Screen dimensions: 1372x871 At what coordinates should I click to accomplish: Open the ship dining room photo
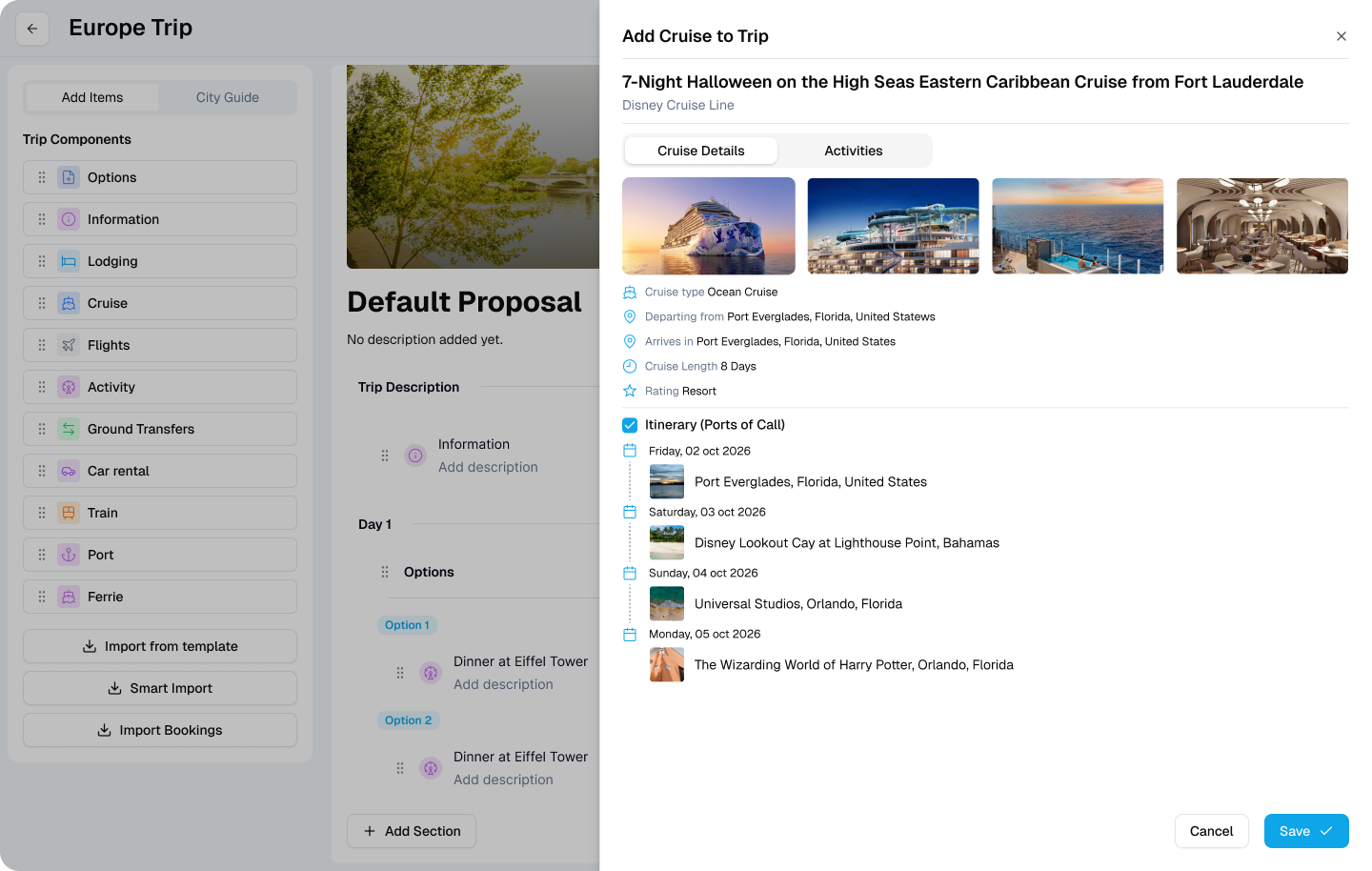(1262, 226)
